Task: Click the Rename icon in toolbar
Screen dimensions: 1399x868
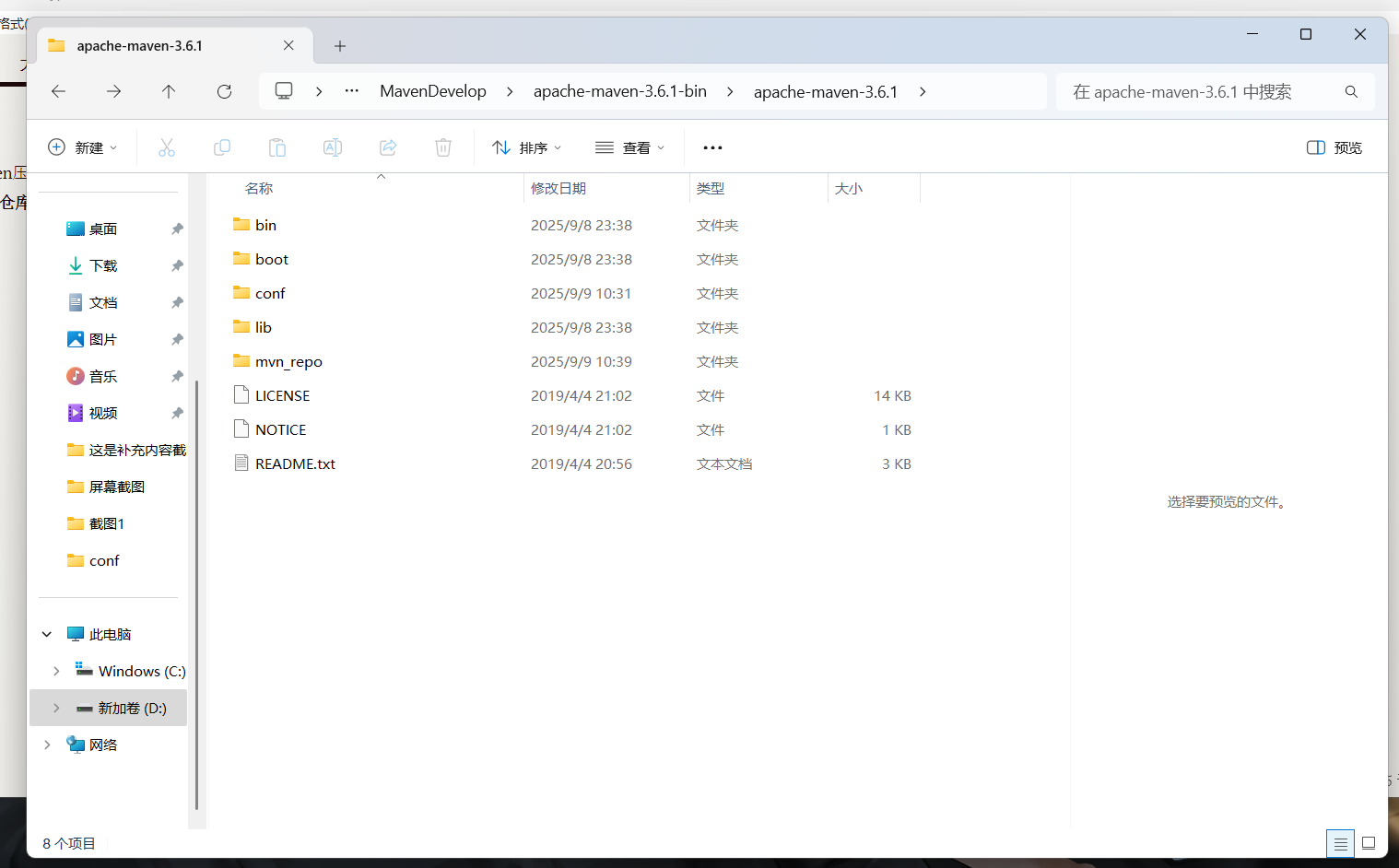Action: point(333,147)
